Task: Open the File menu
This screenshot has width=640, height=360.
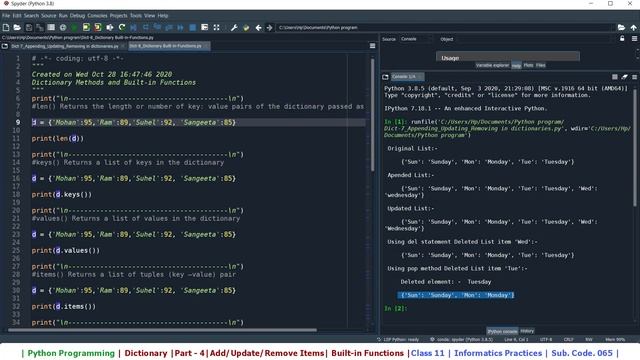Action: point(6,16)
